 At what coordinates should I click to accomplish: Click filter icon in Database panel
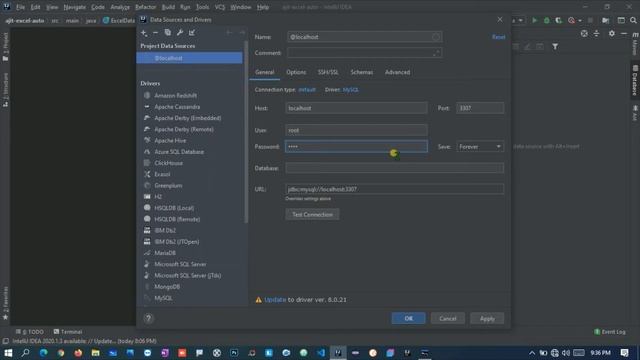coord(555,47)
